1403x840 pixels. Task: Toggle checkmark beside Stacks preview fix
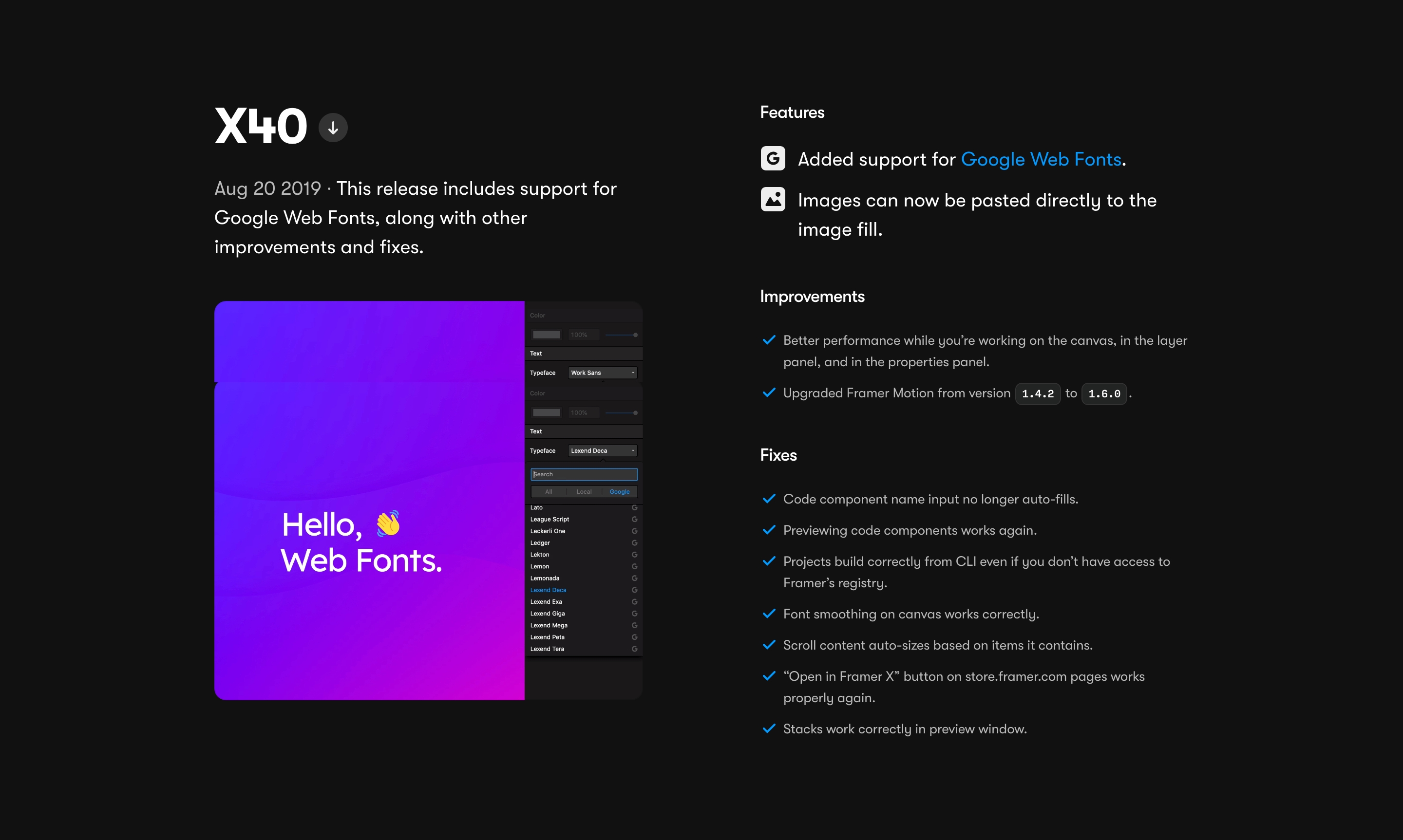coord(769,729)
